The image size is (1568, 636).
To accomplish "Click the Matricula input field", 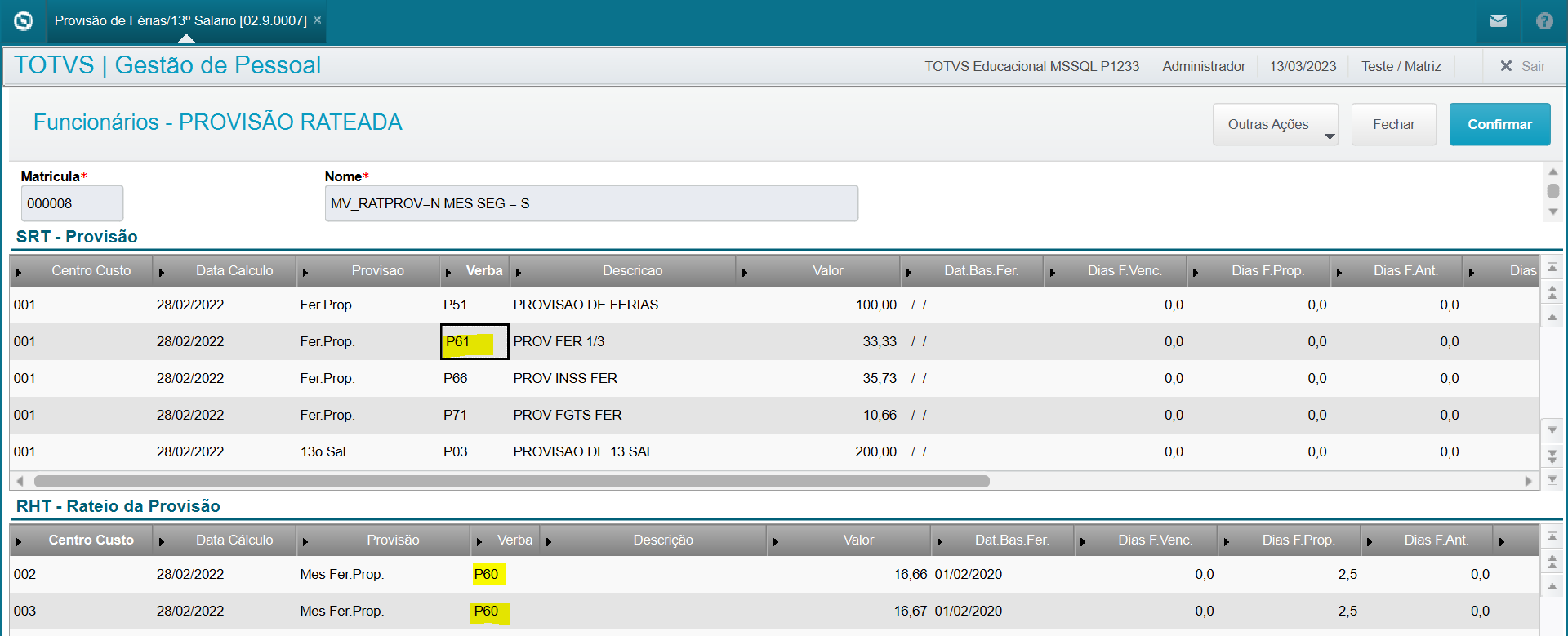I will (72, 203).
